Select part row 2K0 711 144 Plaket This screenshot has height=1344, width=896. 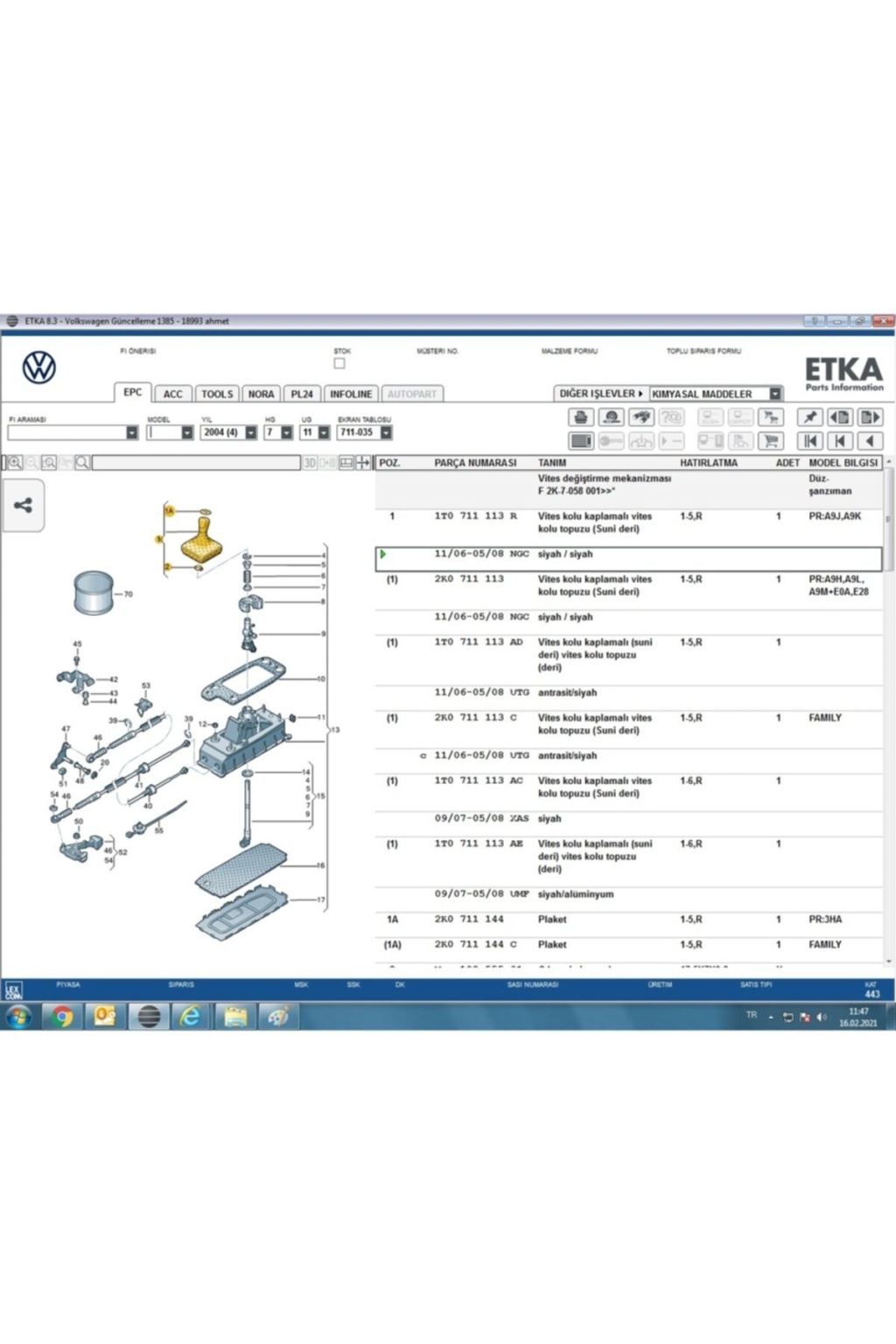[x=551, y=920]
